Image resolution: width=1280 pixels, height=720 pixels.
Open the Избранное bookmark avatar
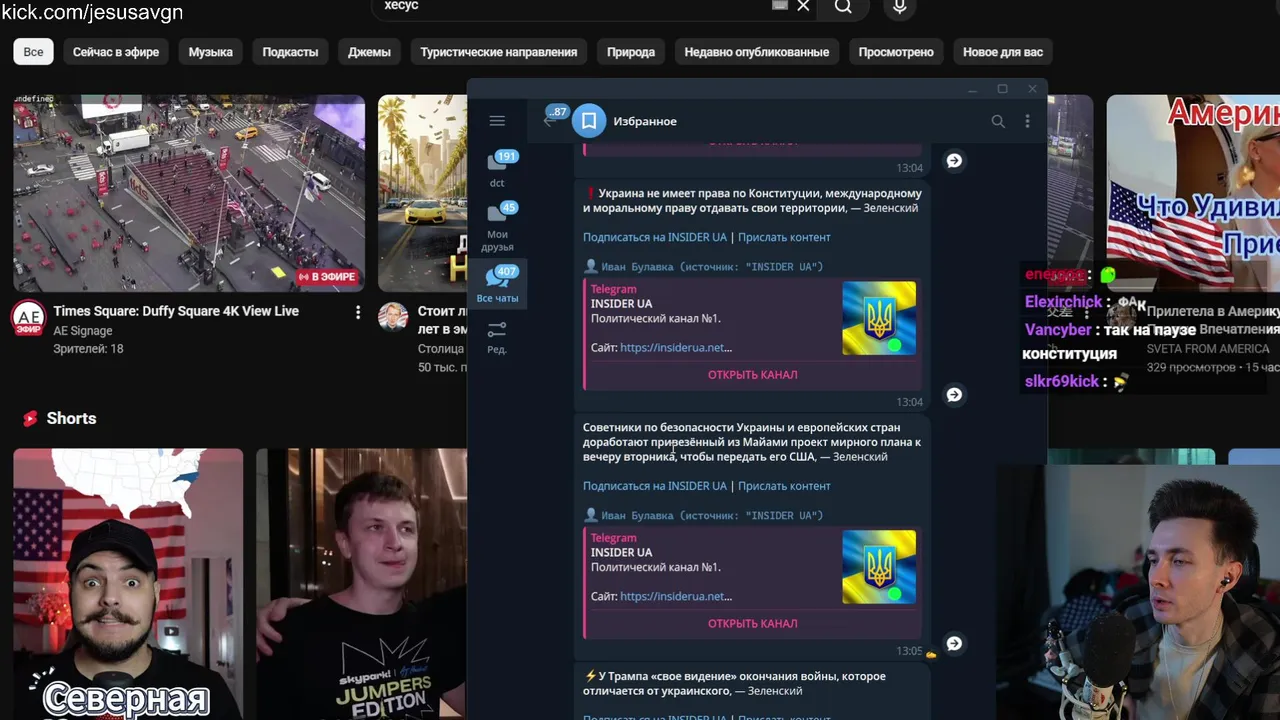(589, 121)
